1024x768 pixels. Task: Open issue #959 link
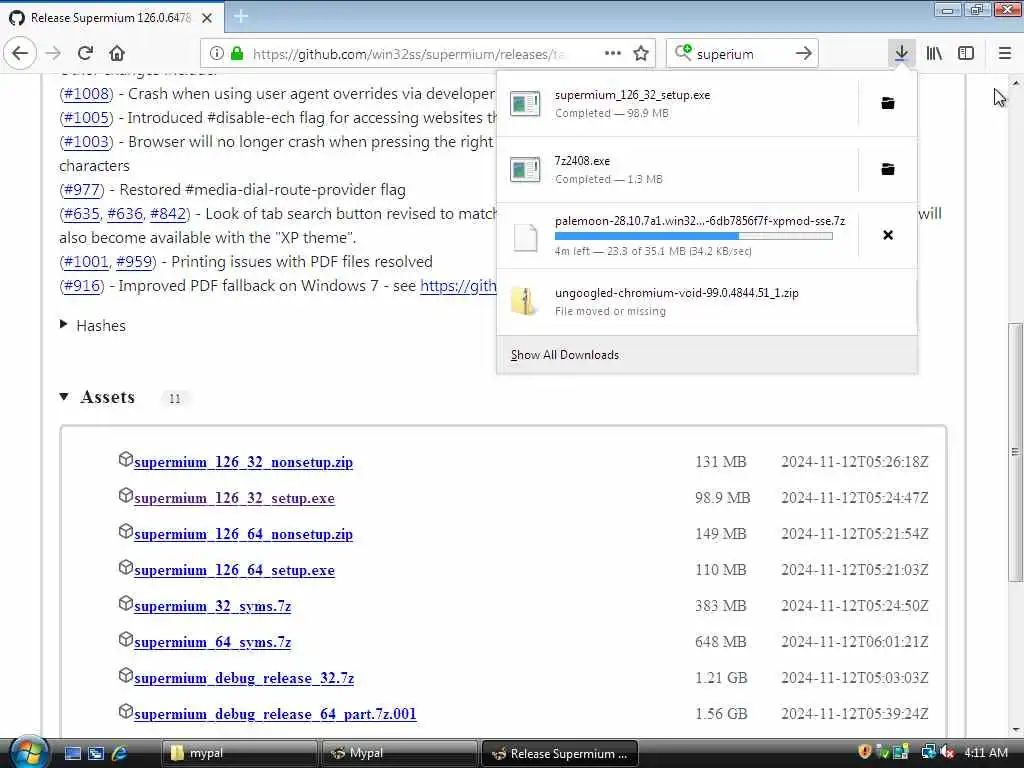[x=134, y=262]
